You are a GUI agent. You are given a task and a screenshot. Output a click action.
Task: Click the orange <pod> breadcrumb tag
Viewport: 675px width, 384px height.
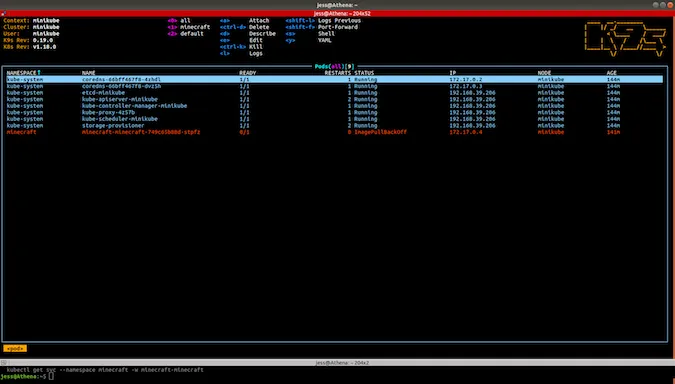15,349
